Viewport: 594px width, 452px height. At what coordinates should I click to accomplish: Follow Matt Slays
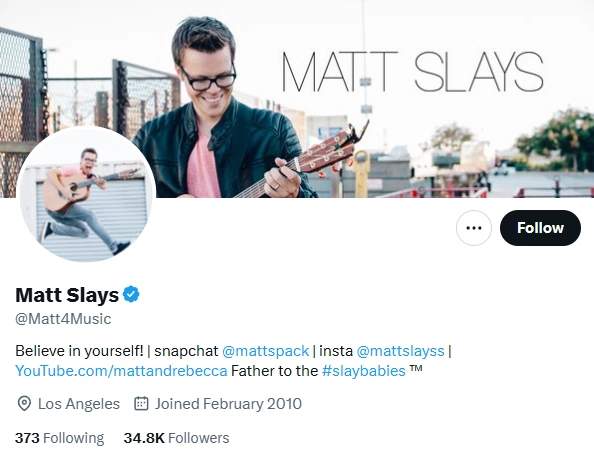pos(540,228)
